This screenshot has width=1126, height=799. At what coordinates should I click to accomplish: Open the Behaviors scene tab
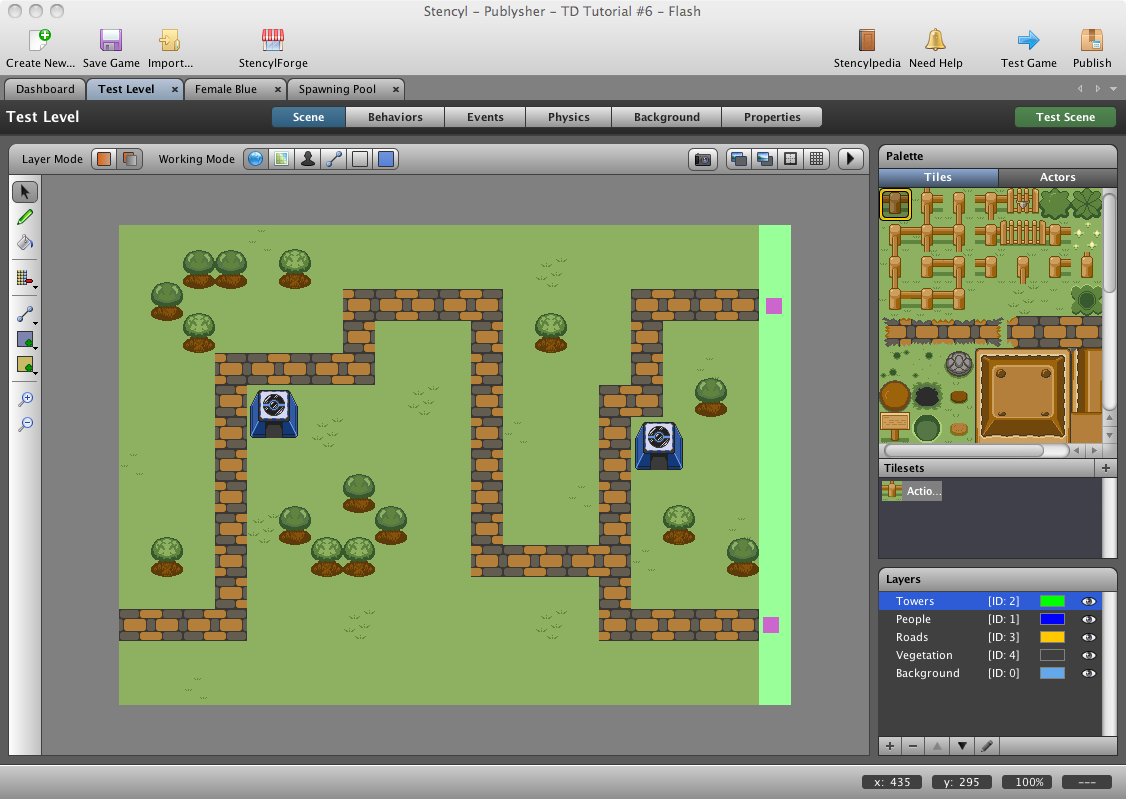(x=395, y=117)
